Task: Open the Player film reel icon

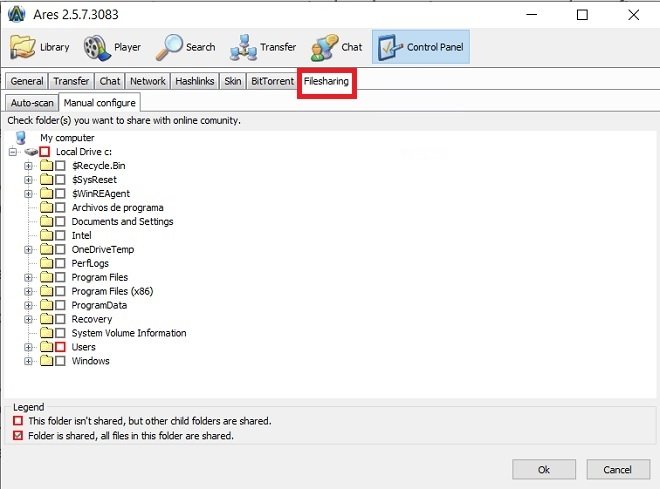Action: 96,47
